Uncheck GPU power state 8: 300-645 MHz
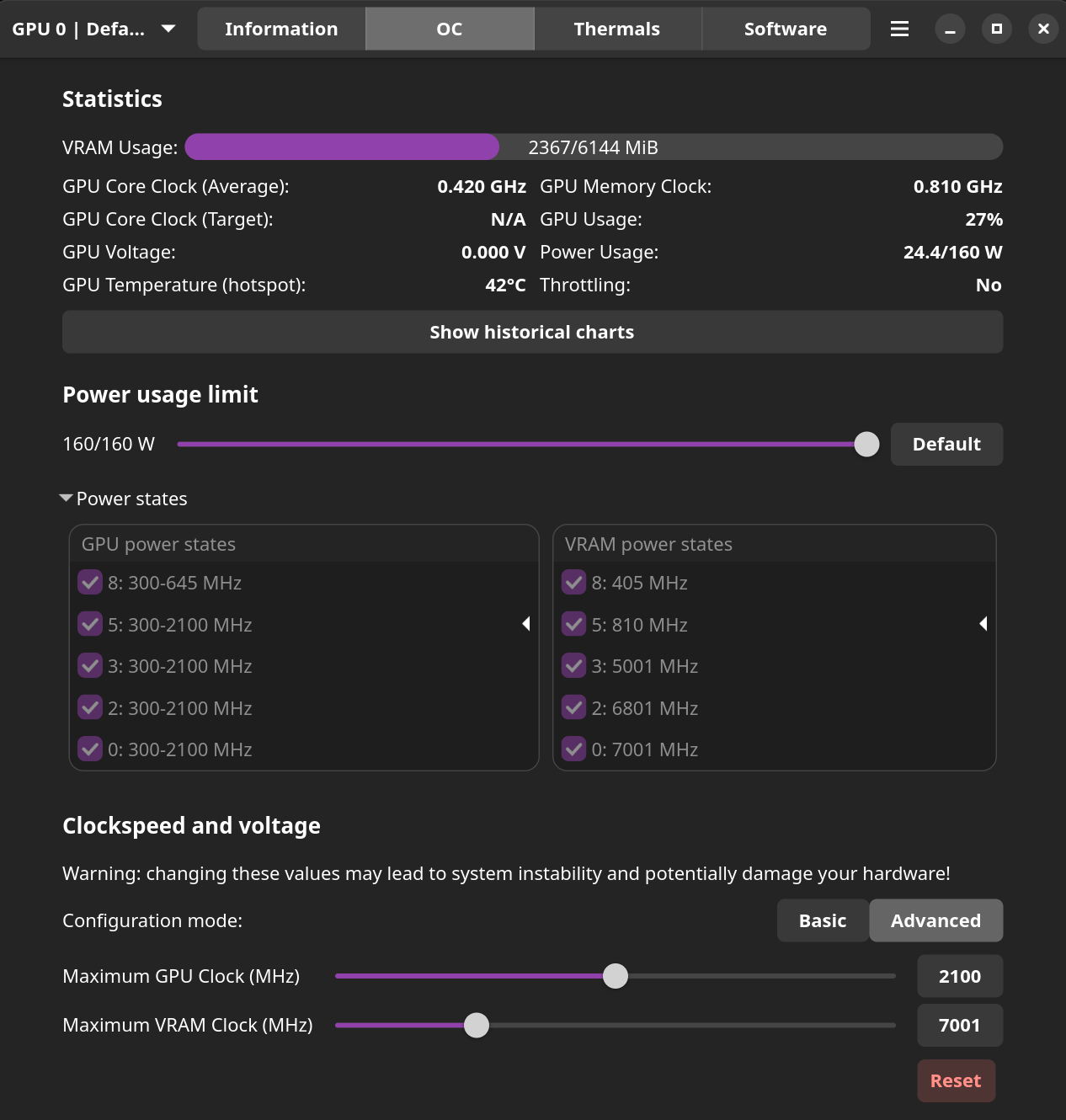Screen dimensions: 1066x1120 (90, 583)
